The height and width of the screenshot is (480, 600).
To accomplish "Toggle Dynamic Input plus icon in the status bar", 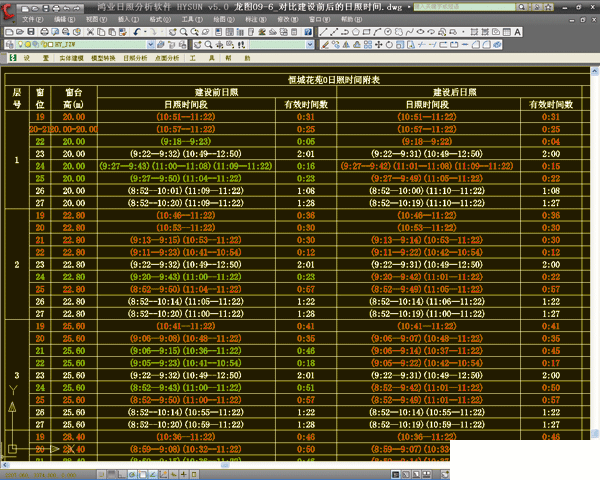I will (x=184, y=475).
